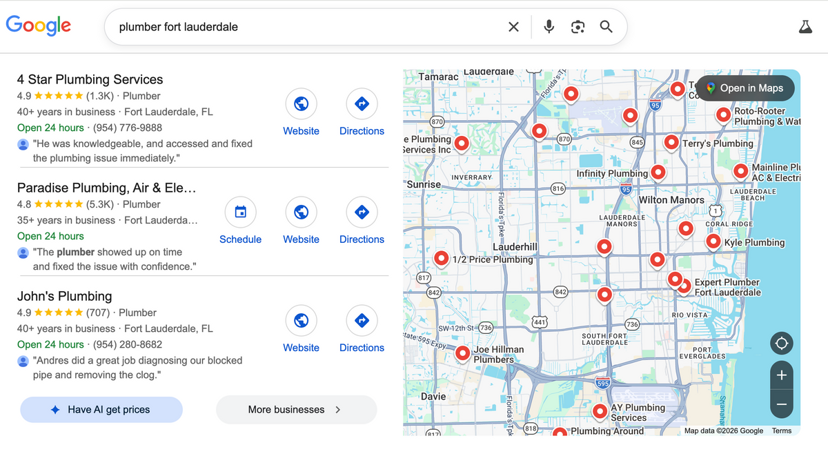
Task: Click the John's Plumbing (707) review count
Action: [x=98, y=312]
